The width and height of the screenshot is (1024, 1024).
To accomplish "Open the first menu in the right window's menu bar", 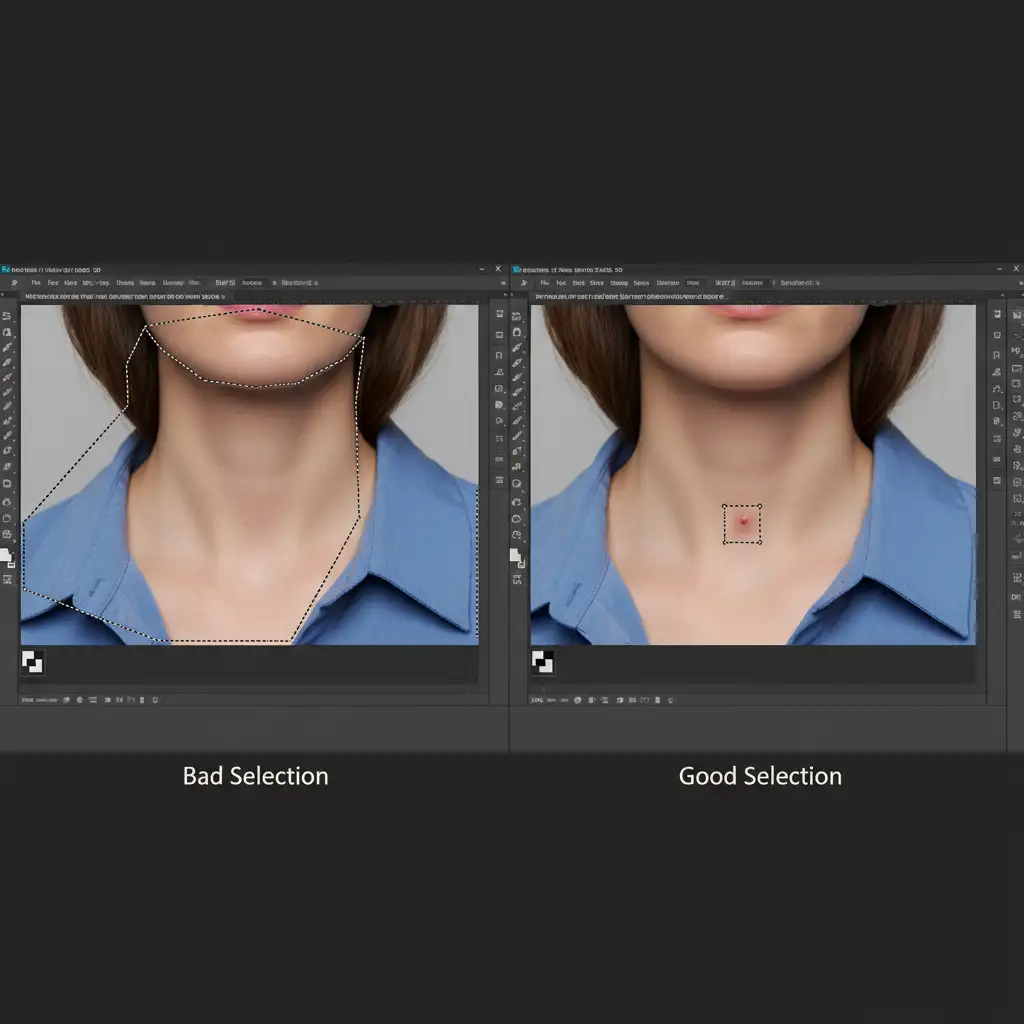I will pyautogui.click(x=546, y=283).
